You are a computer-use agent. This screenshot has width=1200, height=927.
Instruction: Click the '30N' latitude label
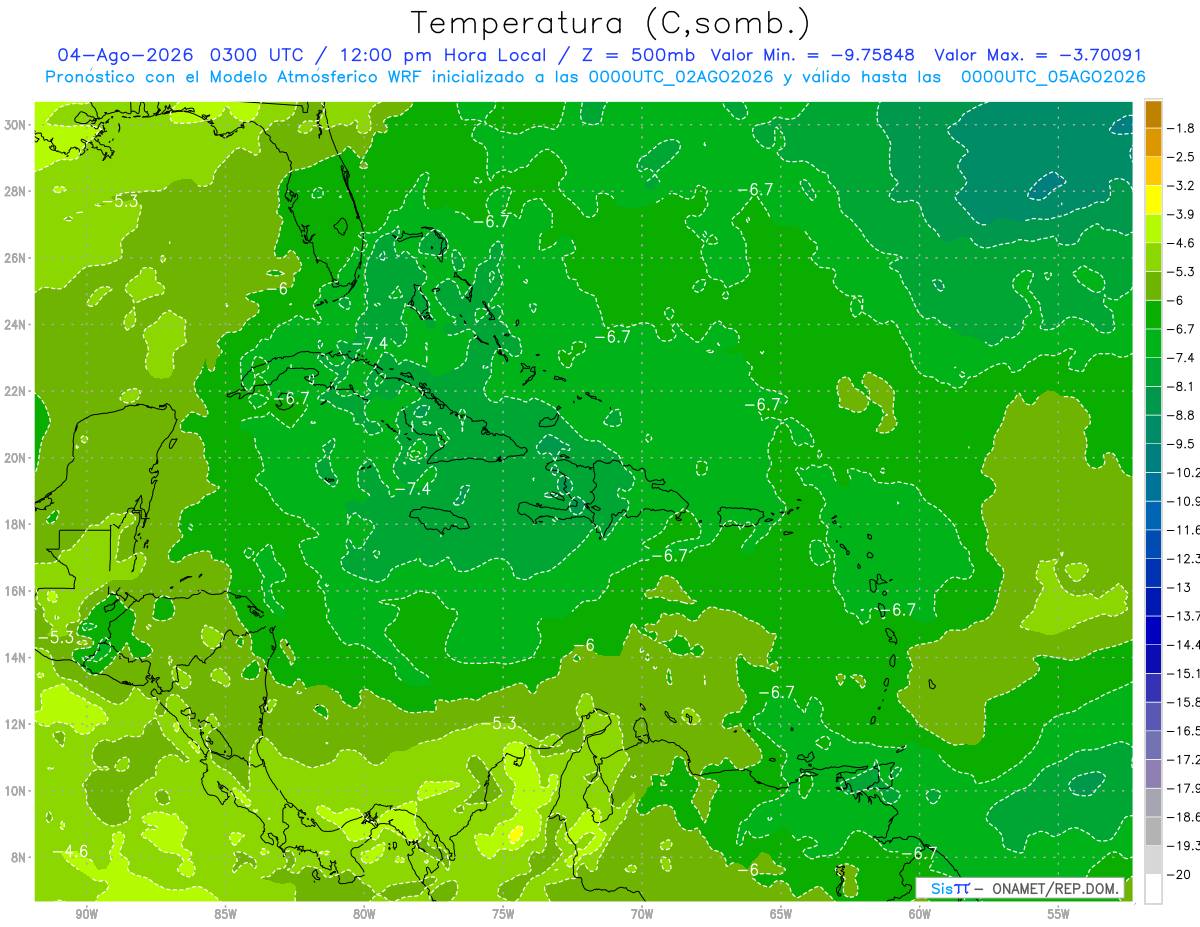point(16,125)
